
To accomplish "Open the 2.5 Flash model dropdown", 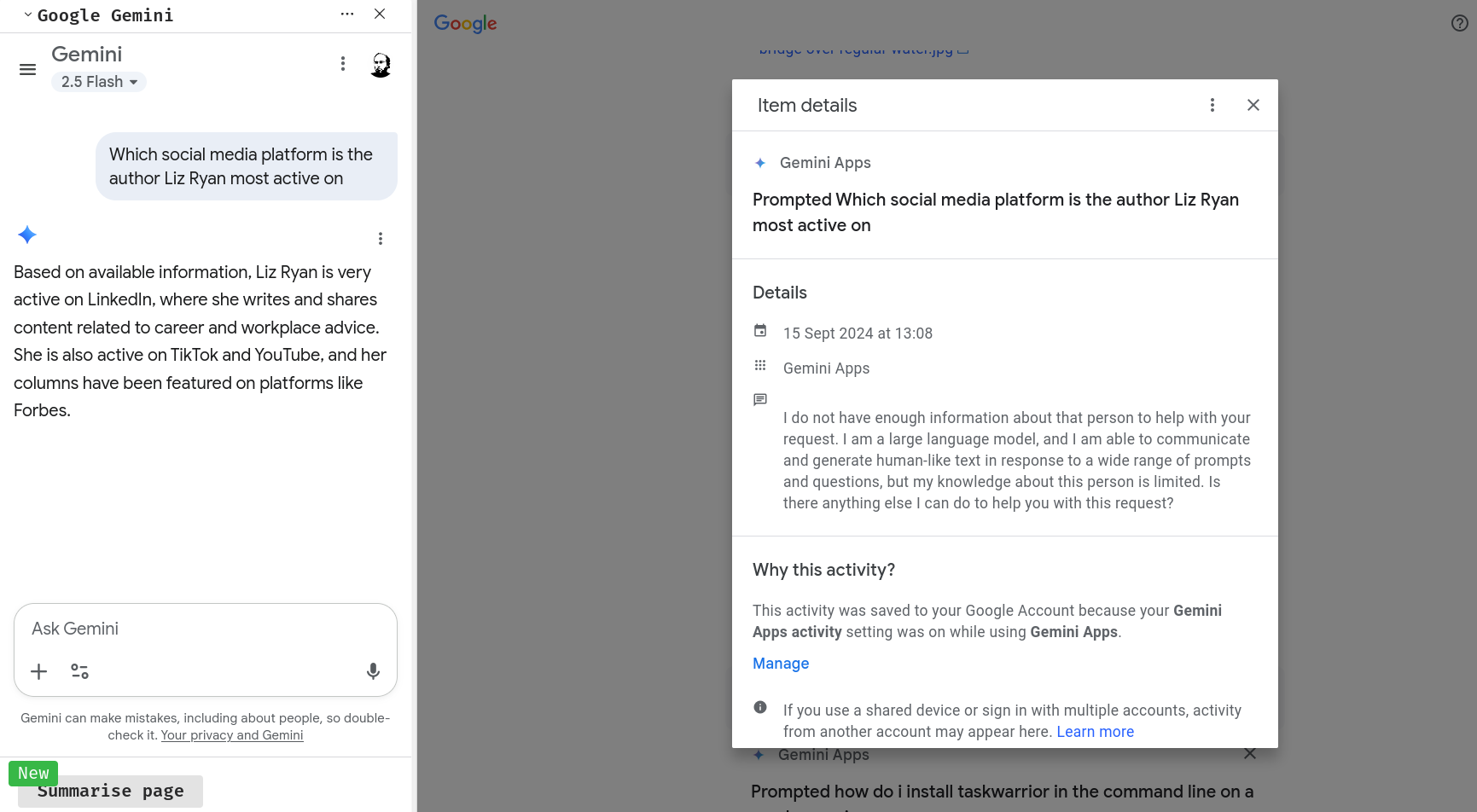I will tap(99, 82).
